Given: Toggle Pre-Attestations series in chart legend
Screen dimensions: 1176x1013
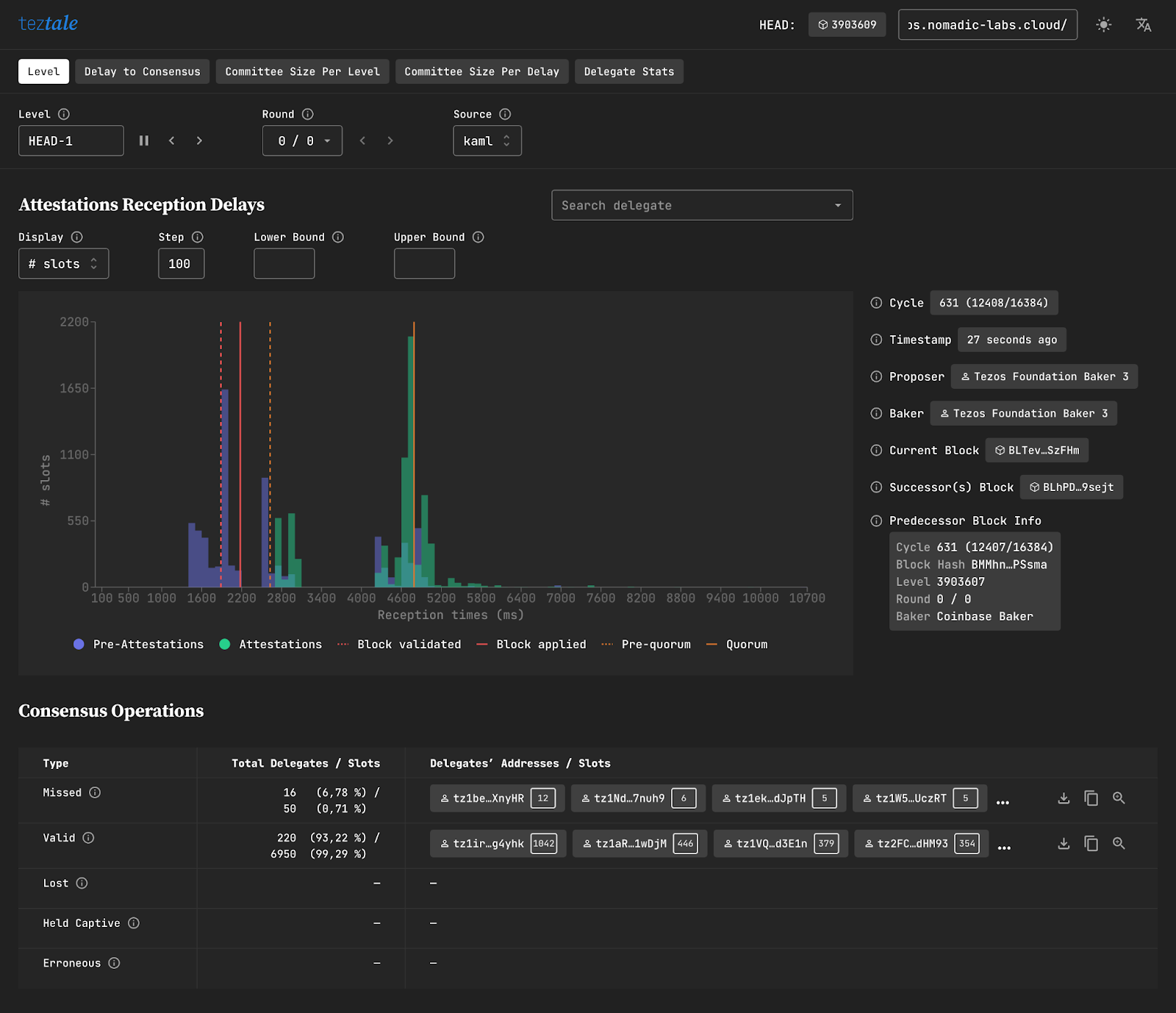Looking at the screenshot, I should tap(139, 645).
